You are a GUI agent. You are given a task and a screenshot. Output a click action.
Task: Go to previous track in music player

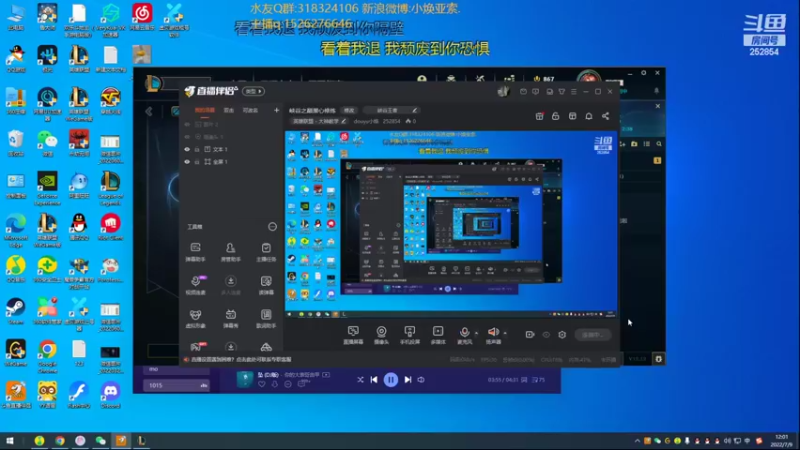tap(374, 380)
